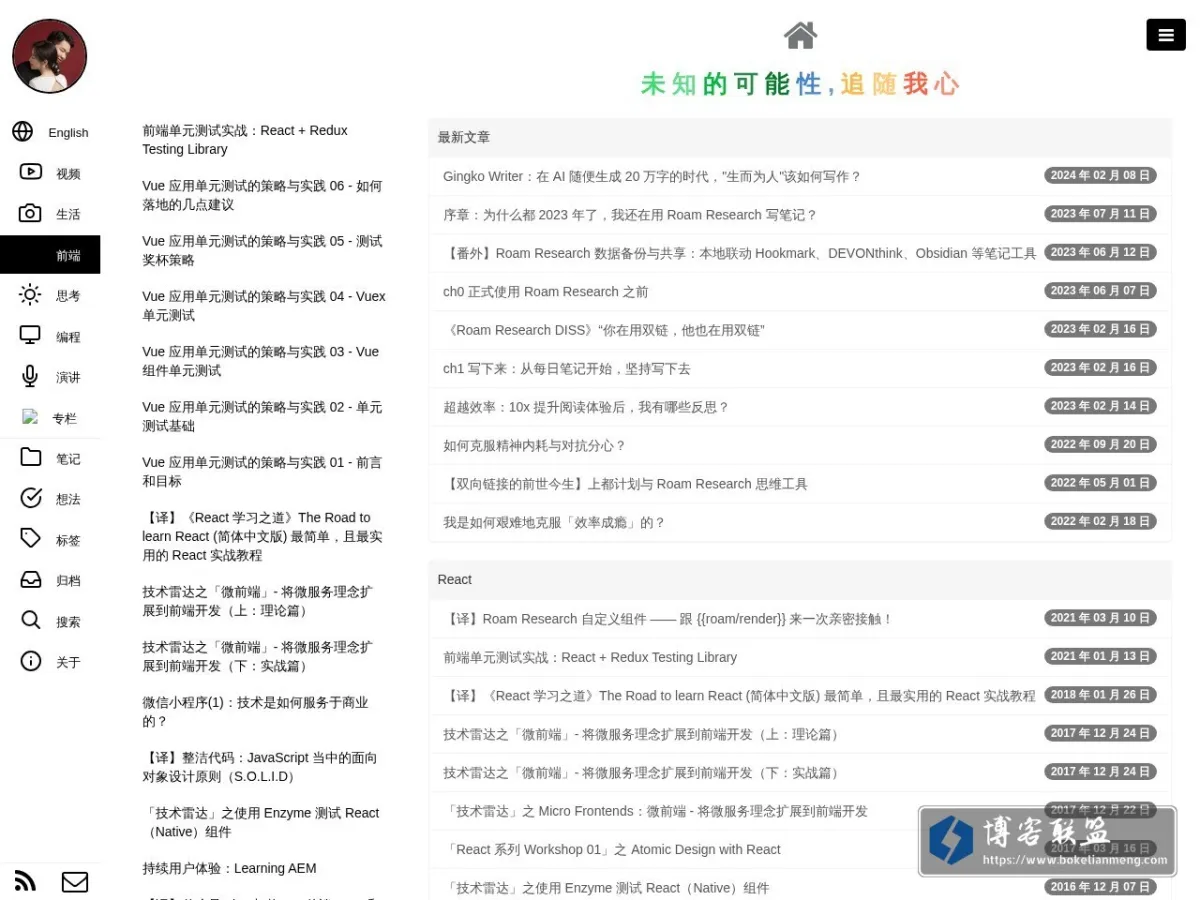Image resolution: width=1200 pixels, height=900 pixels.
Task: Click the checkmark circle icon for 想法
Action: pos(31,498)
